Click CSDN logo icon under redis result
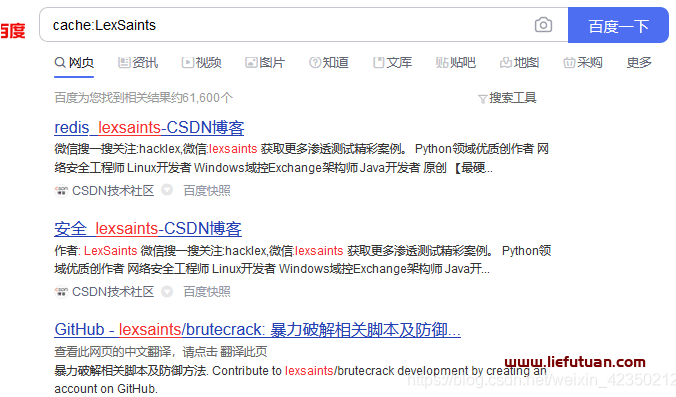Image resolution: width=676 pixels, height=397 pixels. (61, 191)
